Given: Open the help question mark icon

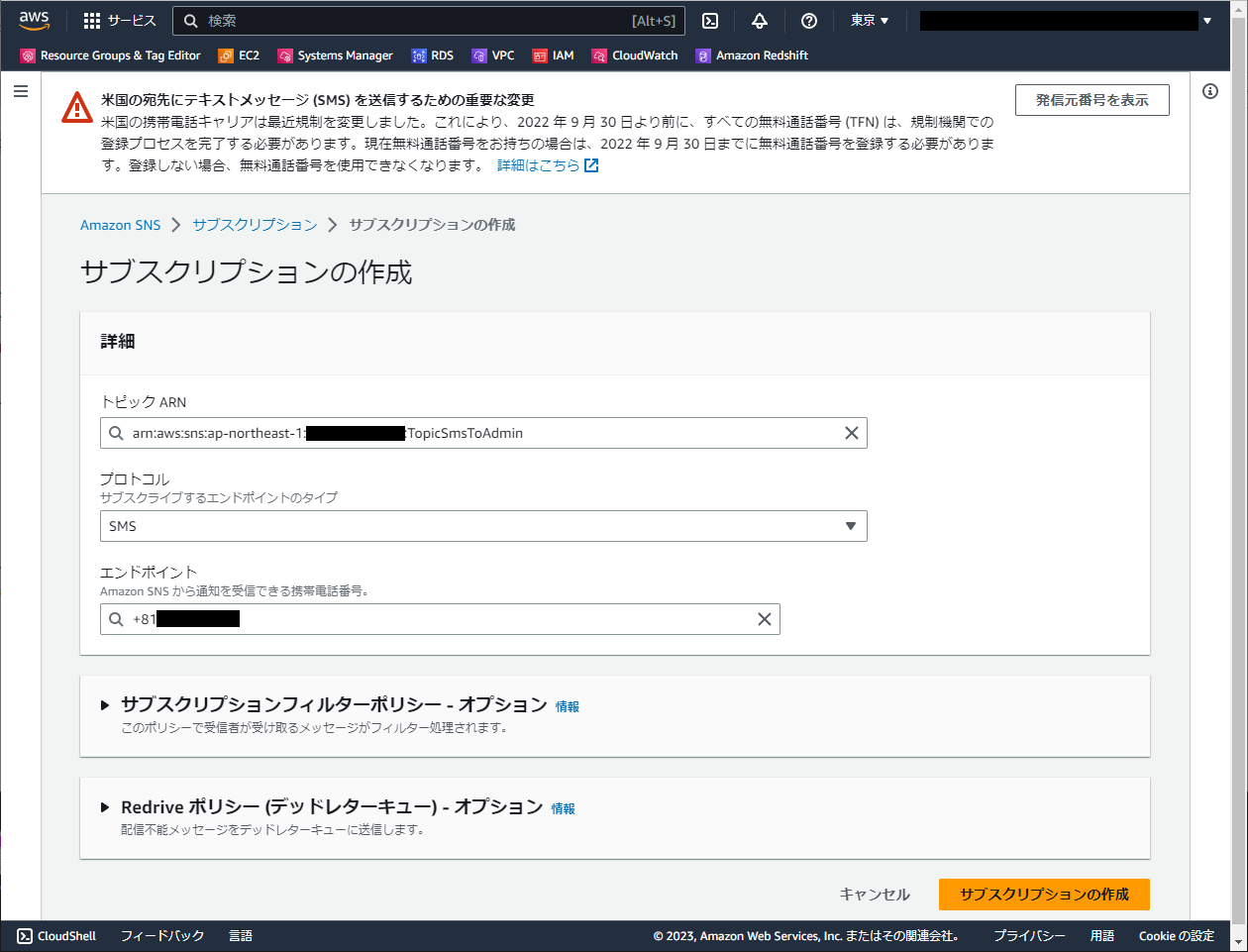Looking at the screenshot, I should (809, 20).
